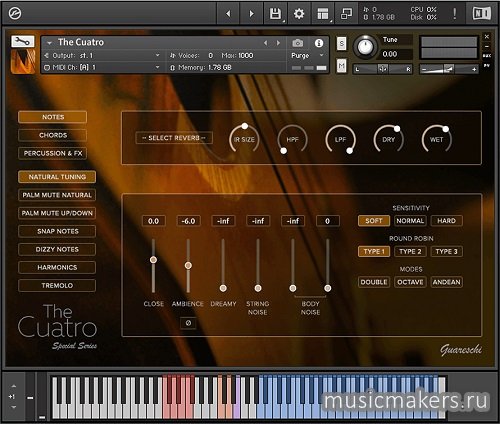Shift keyboard octave down arrow

pyautogui.click(x=14, y=407)
